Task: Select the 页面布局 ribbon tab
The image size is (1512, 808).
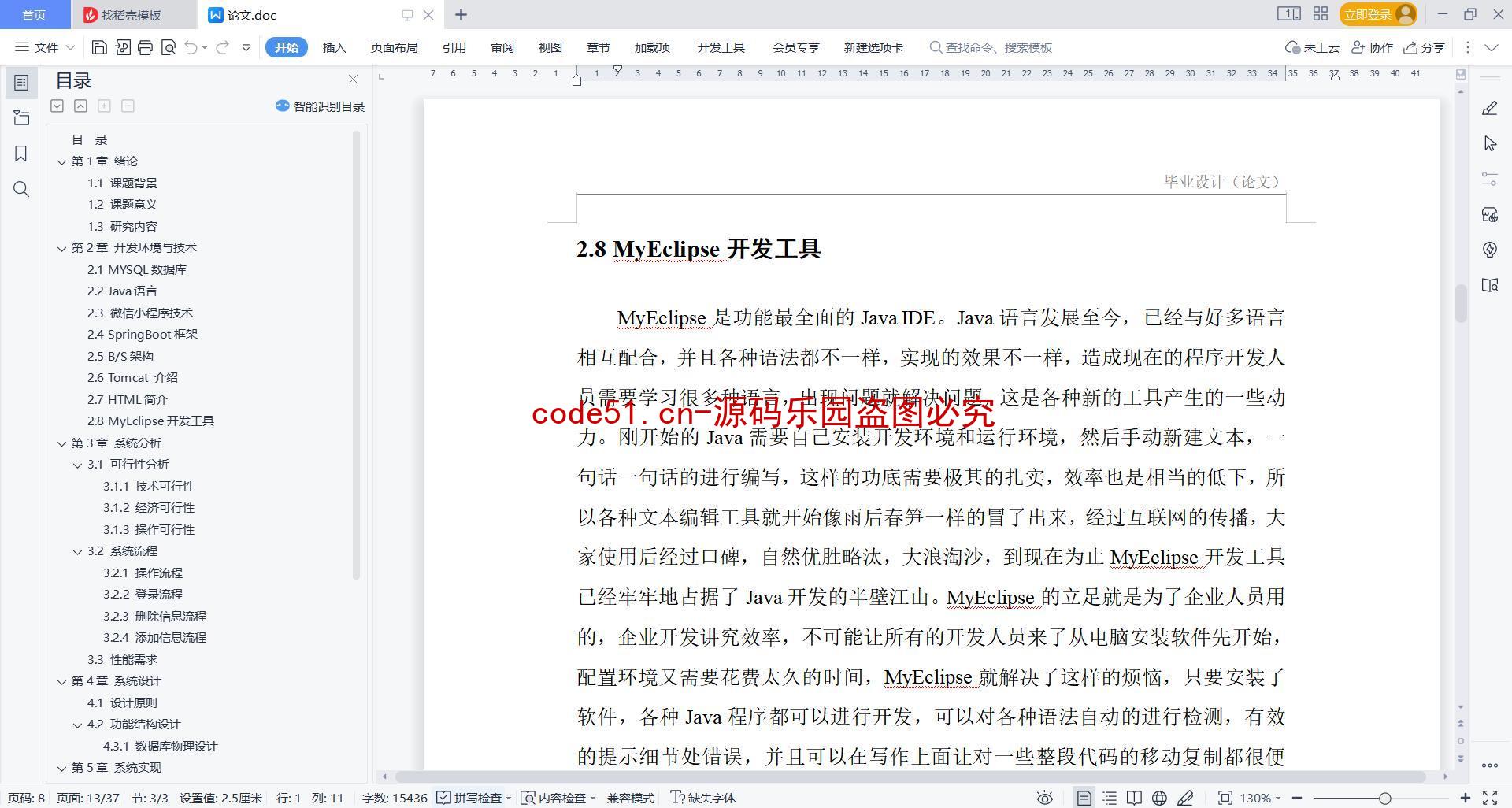Action: click(394, 47)
